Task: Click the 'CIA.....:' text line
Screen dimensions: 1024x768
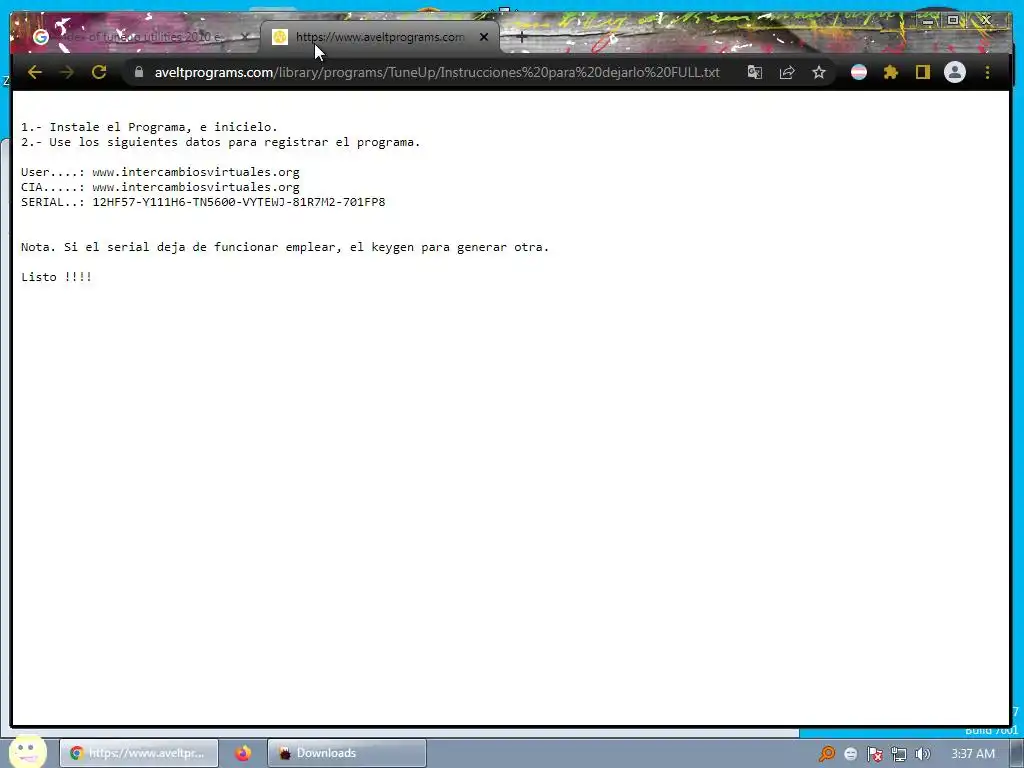Action: (x=160, y=187)
